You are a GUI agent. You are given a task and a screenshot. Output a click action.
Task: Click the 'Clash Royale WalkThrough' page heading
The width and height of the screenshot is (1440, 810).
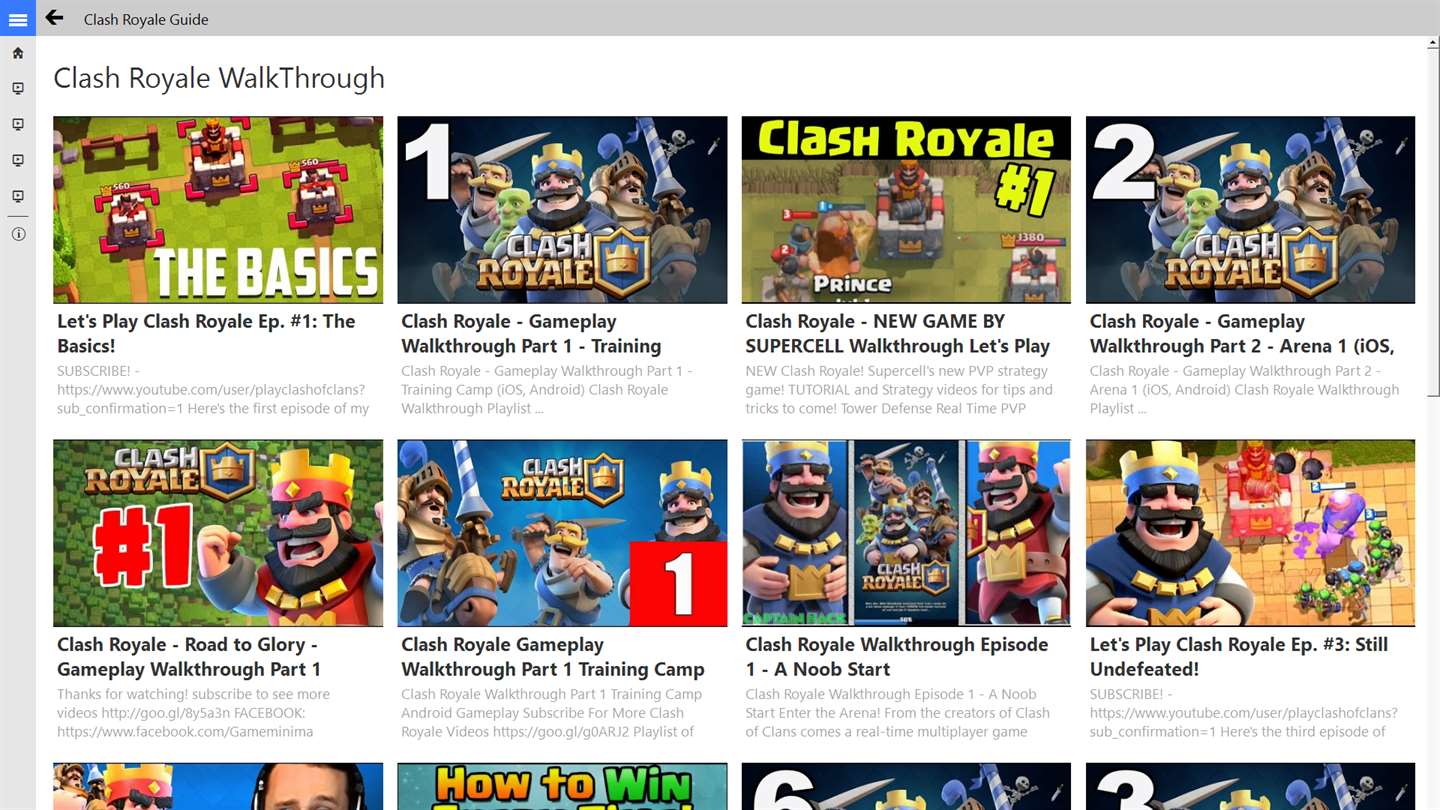pos(219,78)
